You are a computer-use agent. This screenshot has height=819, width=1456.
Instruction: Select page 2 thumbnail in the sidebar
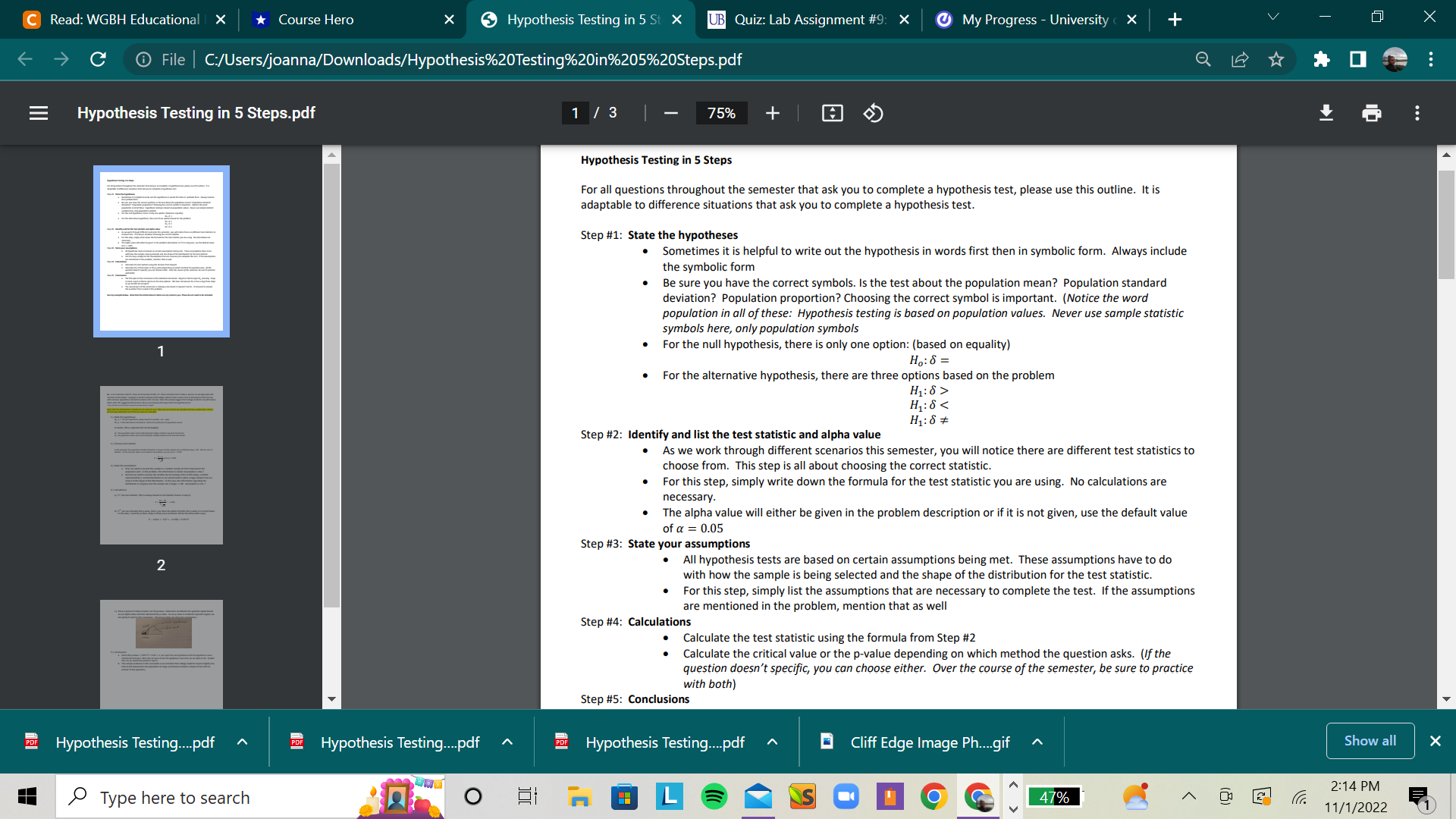pos(161,465)
